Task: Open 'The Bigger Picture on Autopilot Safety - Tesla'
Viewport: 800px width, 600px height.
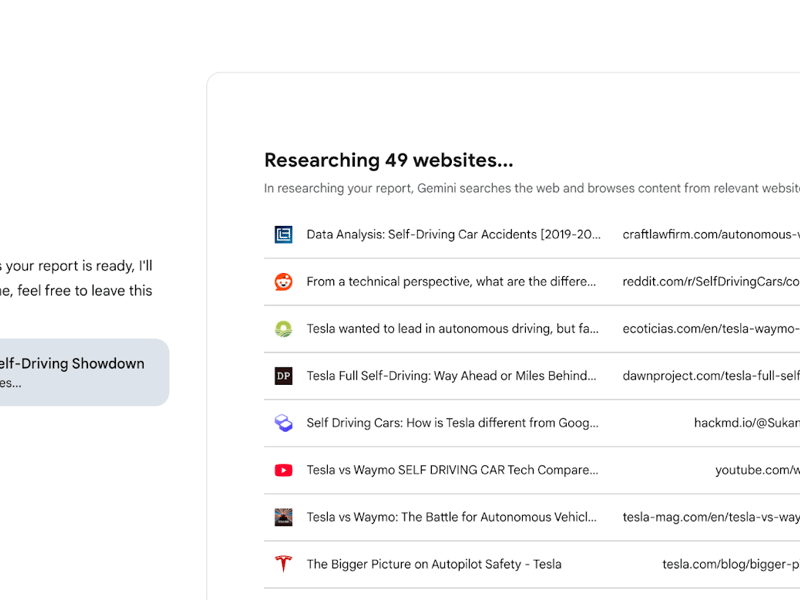Action: click(x=434, y=564)
